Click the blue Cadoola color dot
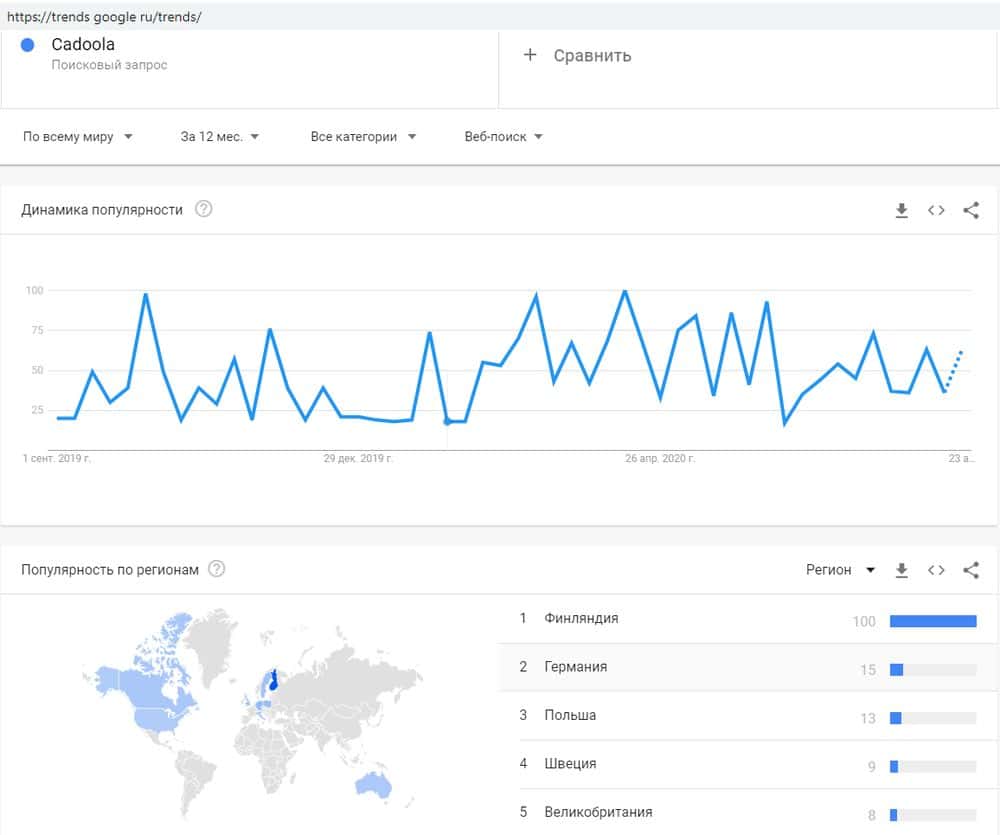Image resolution: width=1000 pixels, height=835 pixels. click(28, 45)
